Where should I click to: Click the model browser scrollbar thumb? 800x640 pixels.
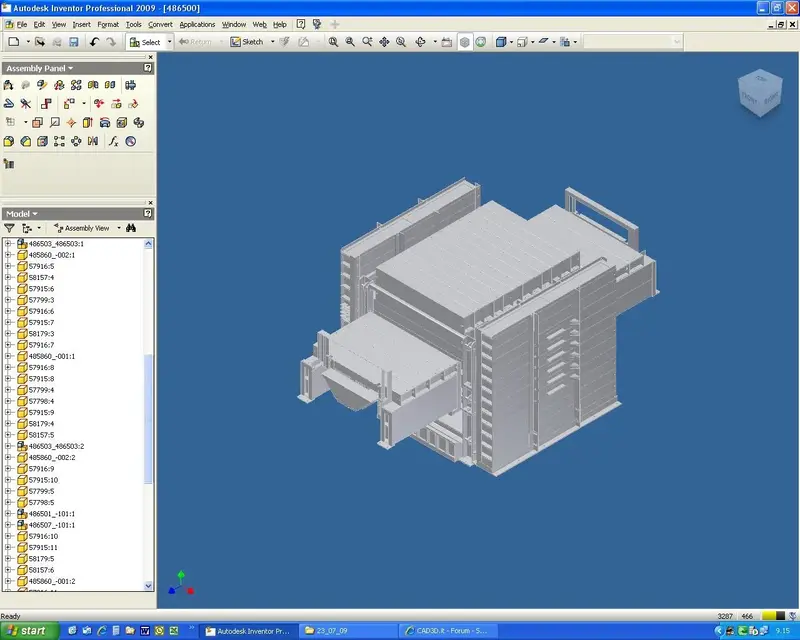tap(148, 419)
